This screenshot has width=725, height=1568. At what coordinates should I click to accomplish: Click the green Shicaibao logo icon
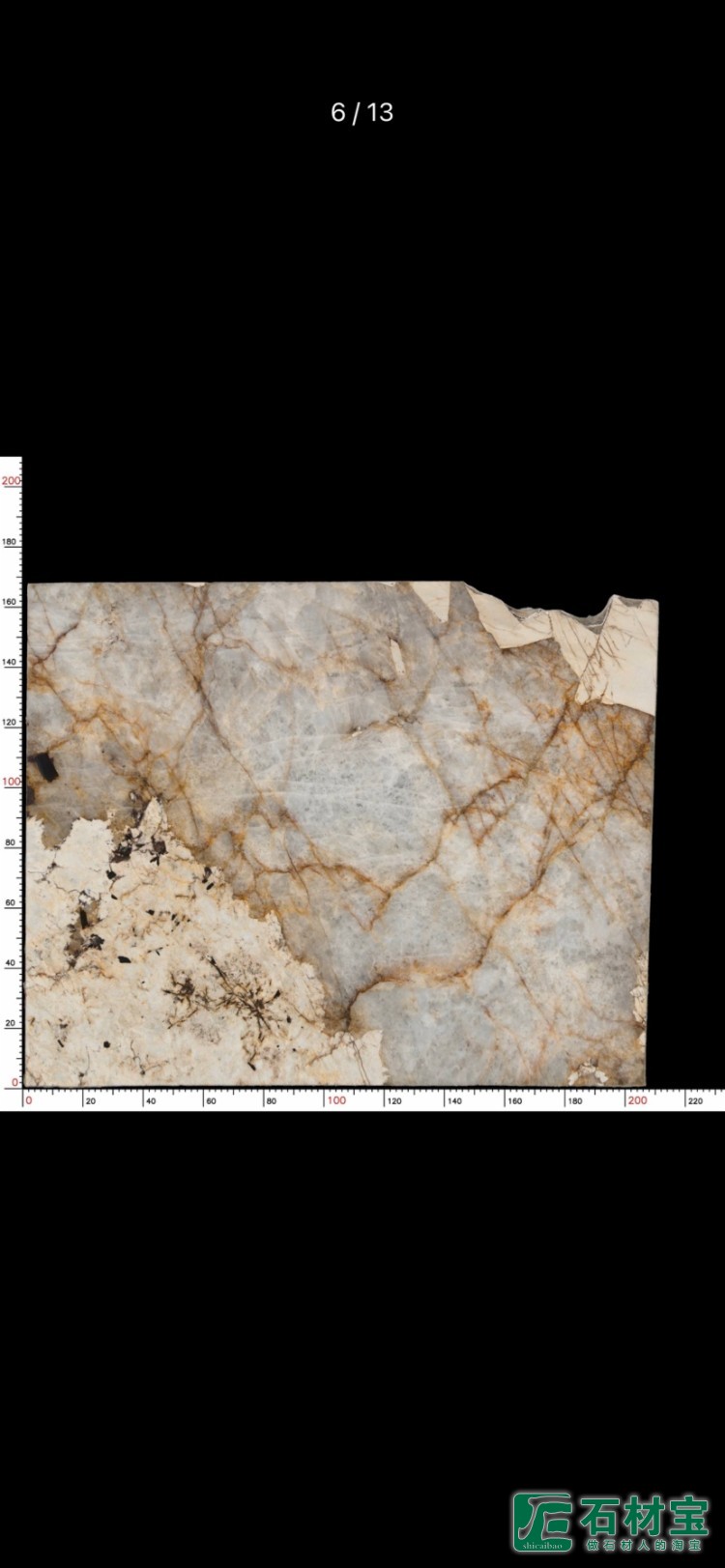click(x=541, y=1522)
